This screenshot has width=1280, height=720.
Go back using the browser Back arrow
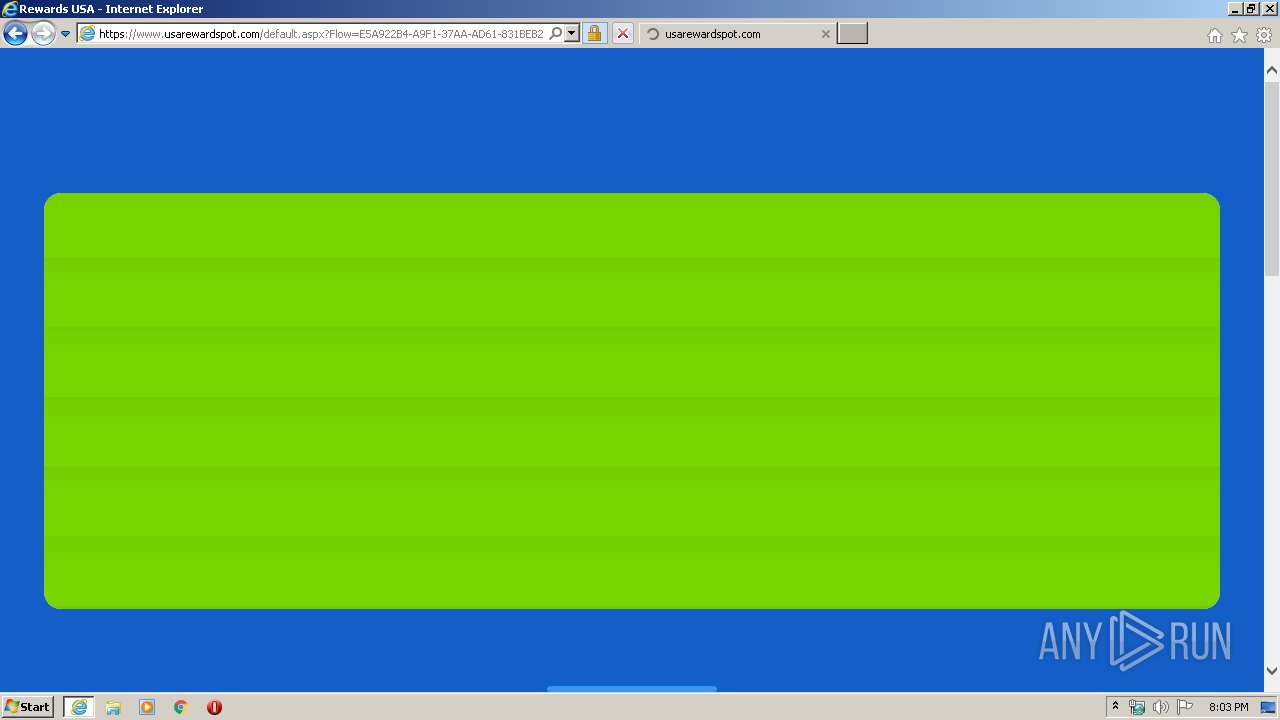pos(15,34)
